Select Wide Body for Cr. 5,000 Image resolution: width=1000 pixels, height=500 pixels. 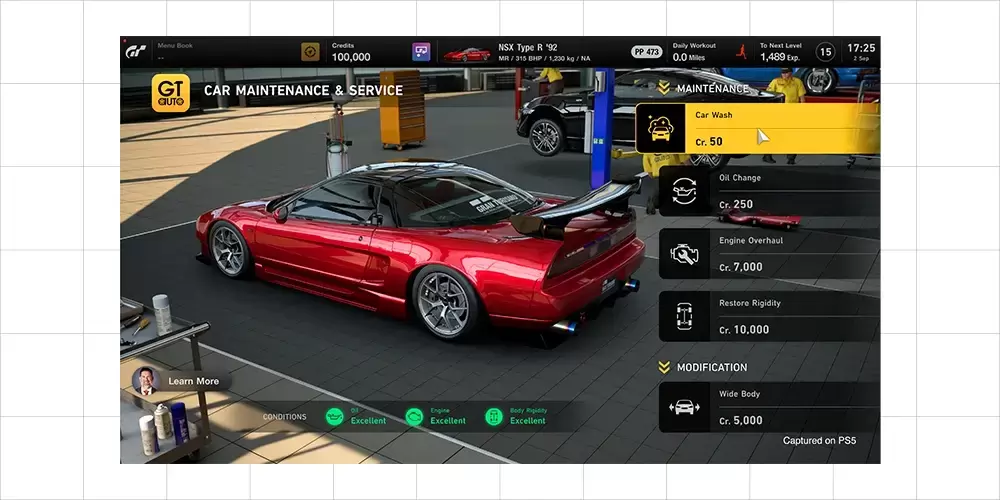(x=769, y=407)
